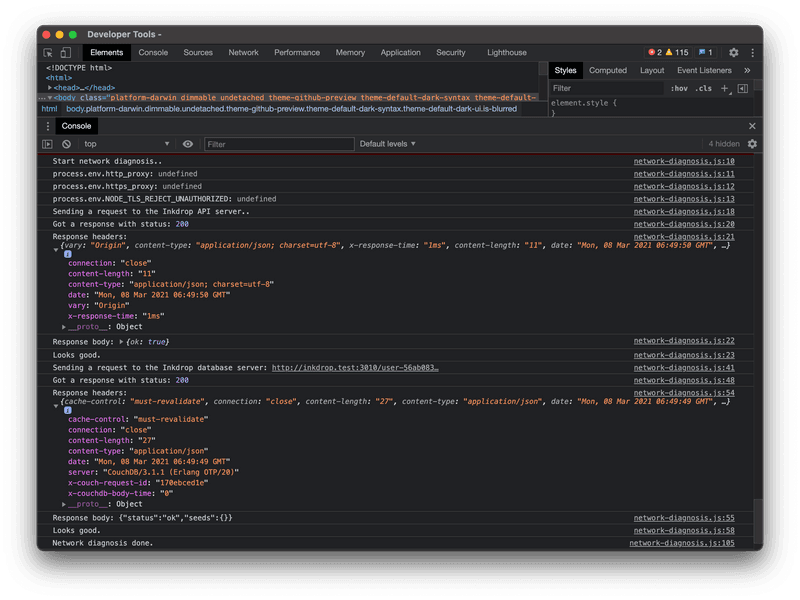Open DevTools settings gear
Image resolution: width=800 pixels, height=600 pixels.
point(733,53)
